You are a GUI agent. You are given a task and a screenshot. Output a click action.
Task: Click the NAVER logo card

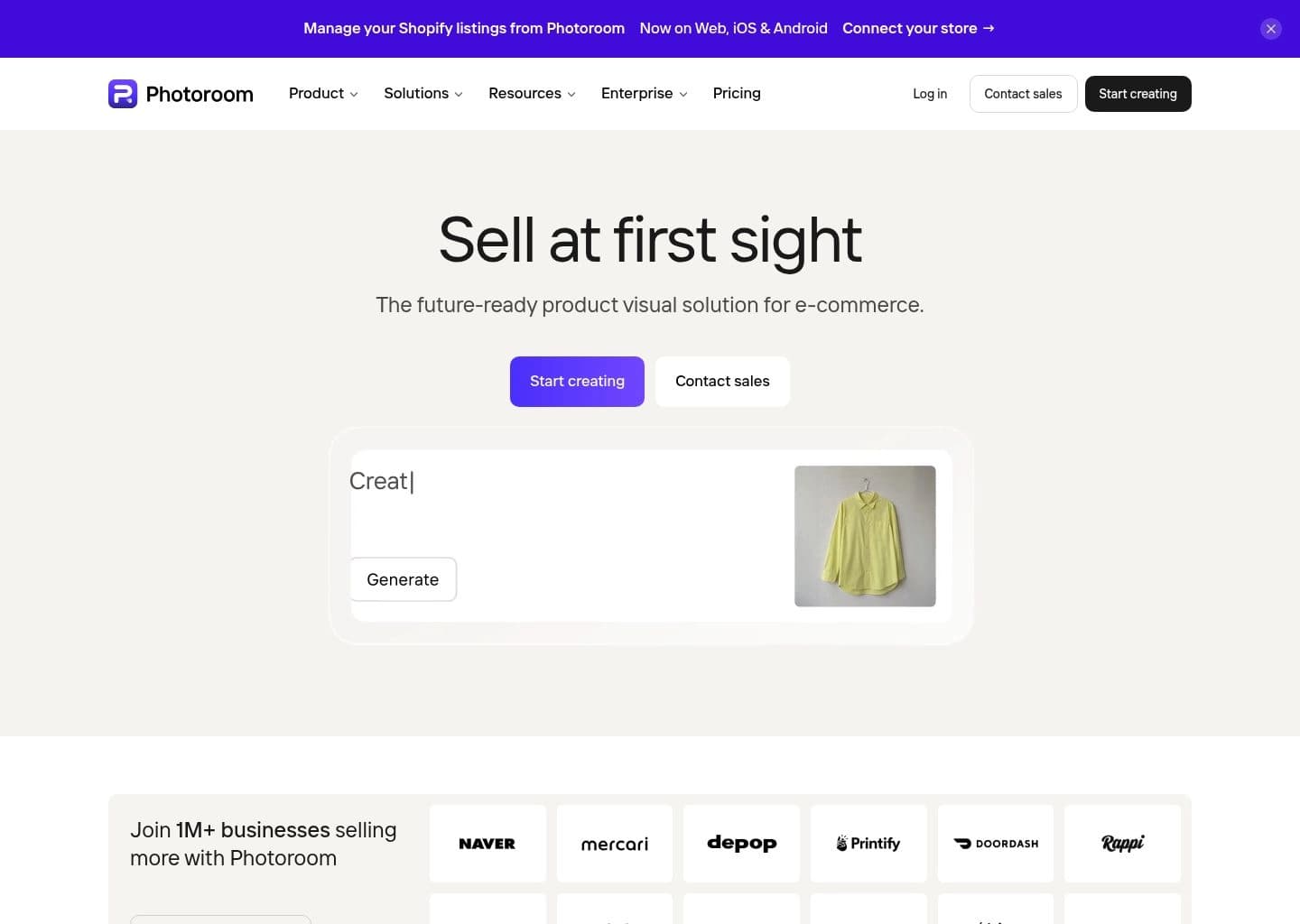click(x=487, y=844)
